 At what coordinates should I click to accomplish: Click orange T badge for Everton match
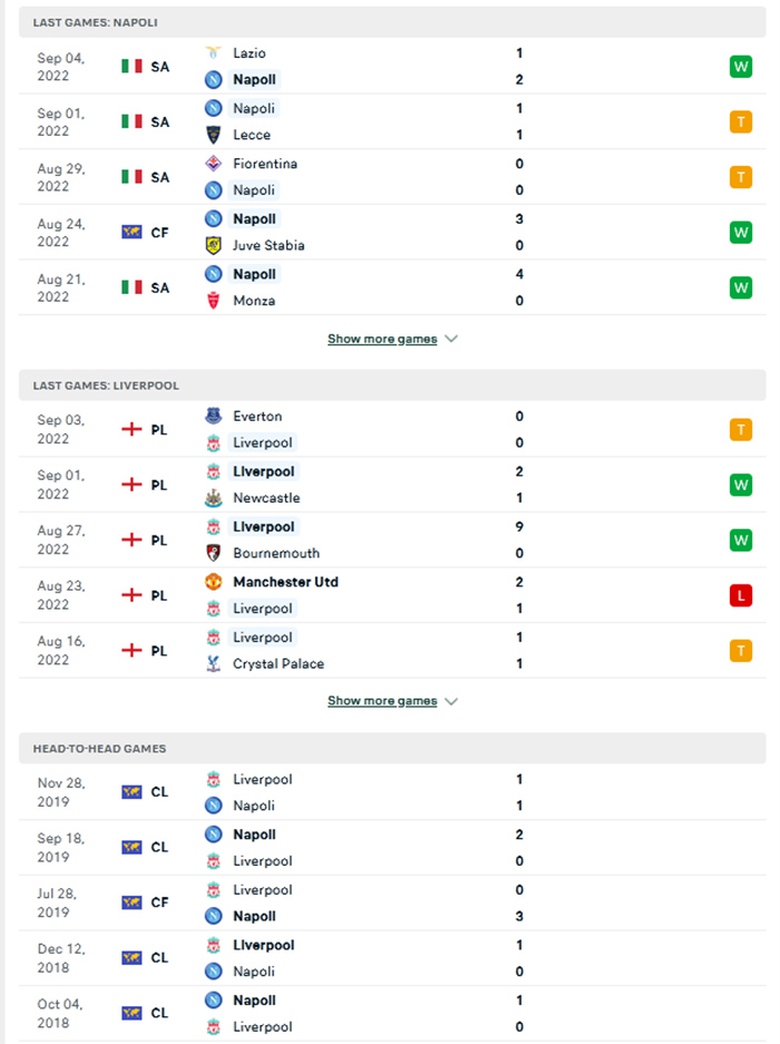pos(740,430)
